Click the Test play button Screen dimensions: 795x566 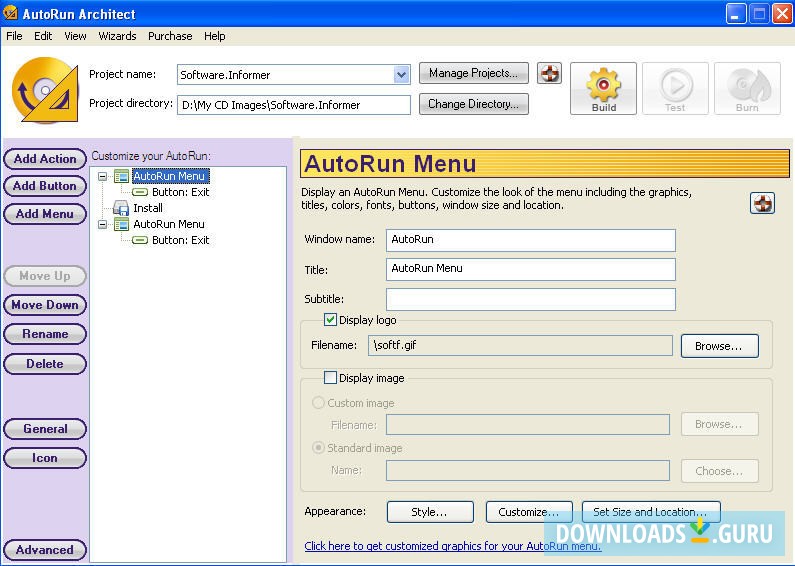click(675, 89)
